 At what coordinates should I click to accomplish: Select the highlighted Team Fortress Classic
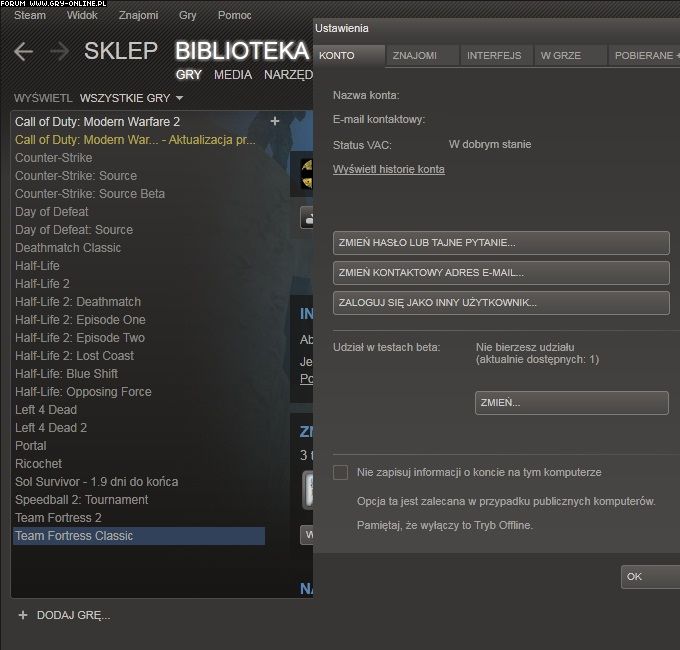[x=139, y=536]
